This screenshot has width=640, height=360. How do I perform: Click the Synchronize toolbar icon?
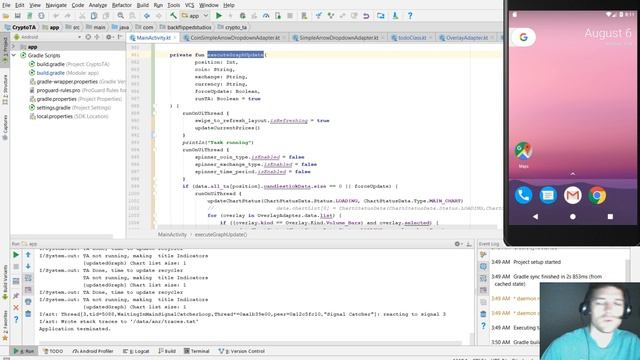click(x=29, y=16)
